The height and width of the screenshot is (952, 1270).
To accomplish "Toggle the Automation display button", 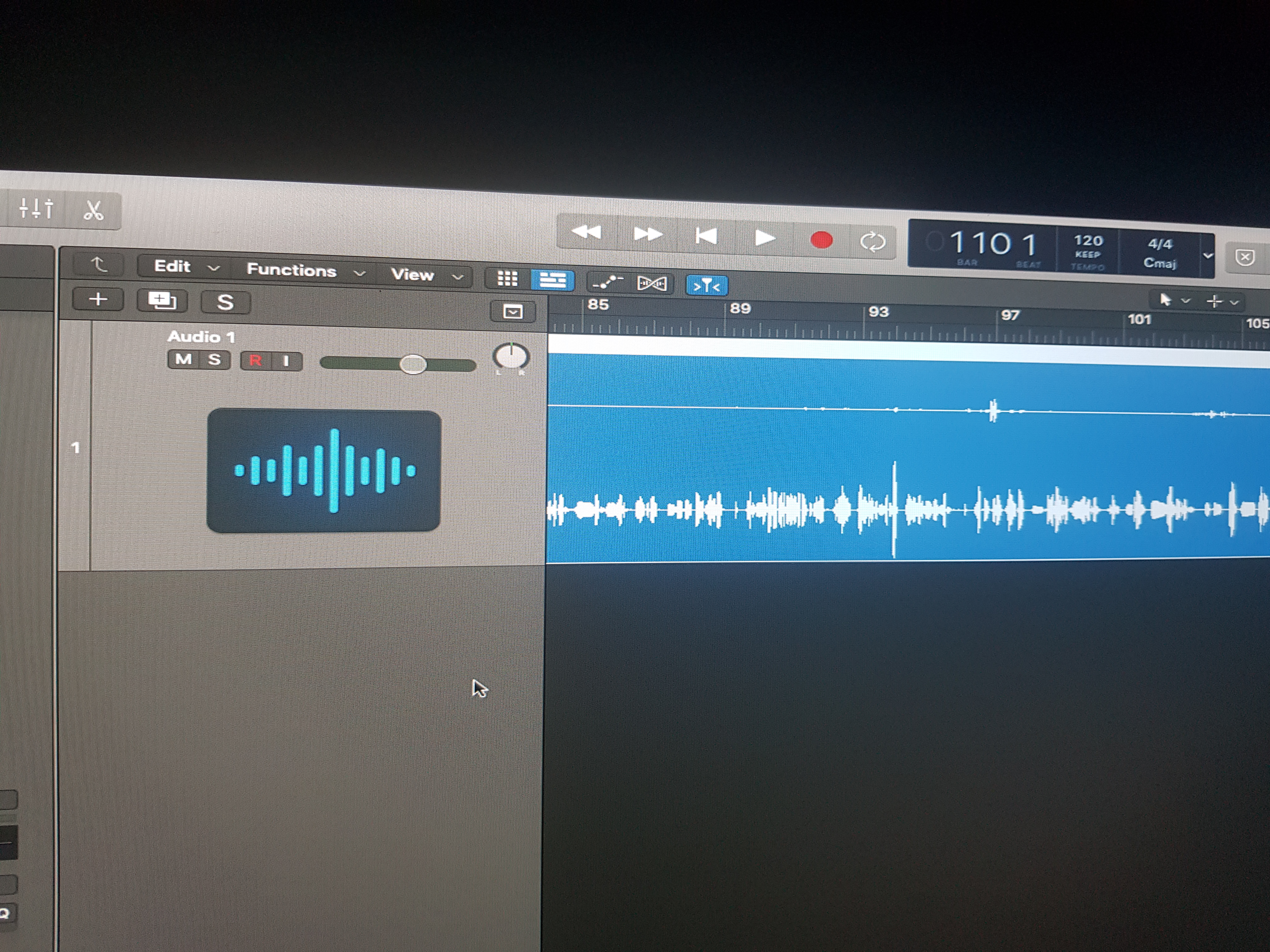I will [x=608, y=282].
